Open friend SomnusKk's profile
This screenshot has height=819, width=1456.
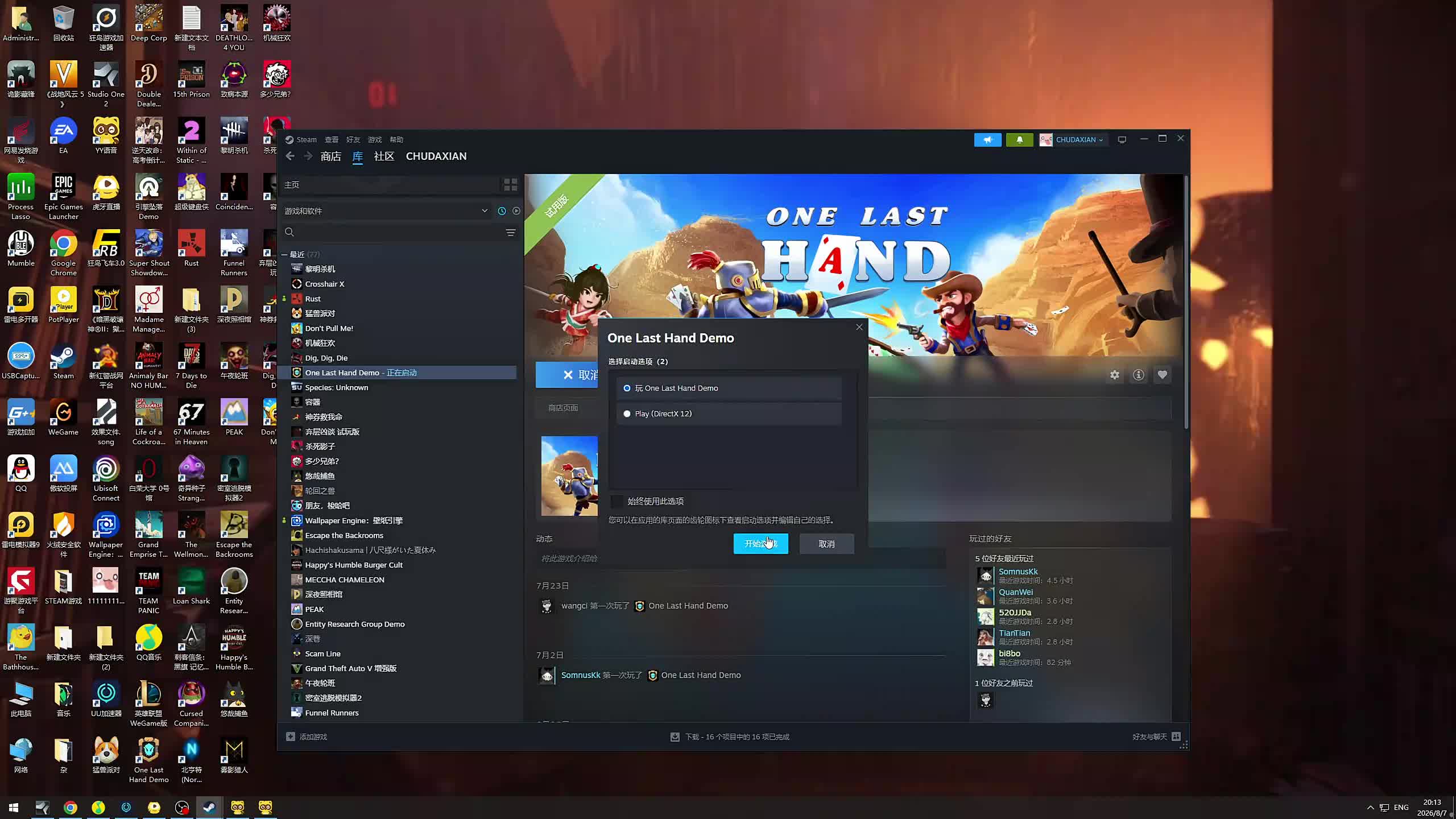(x=1018, y=572)
